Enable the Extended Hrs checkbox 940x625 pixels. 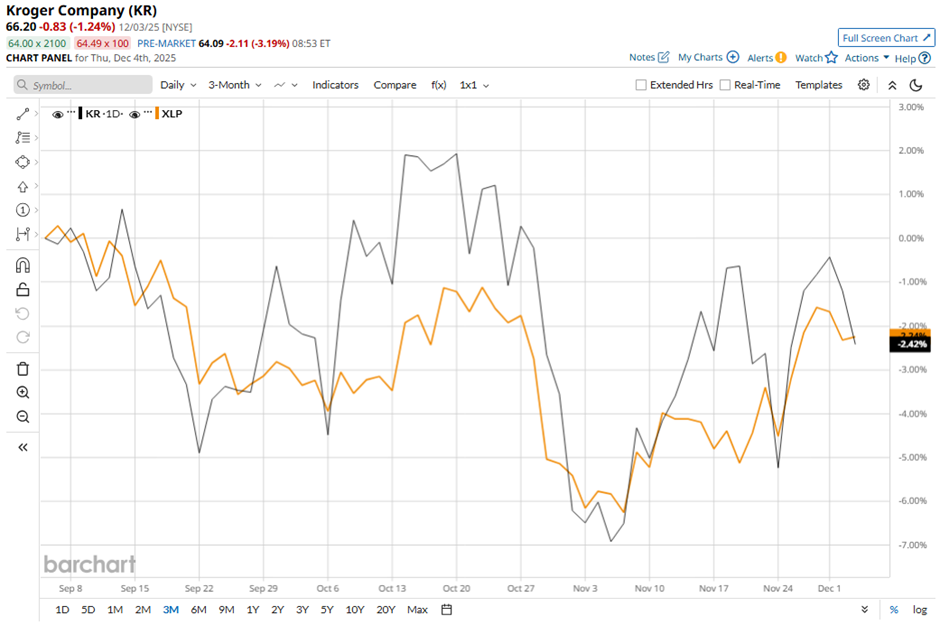tap(641, 85)
